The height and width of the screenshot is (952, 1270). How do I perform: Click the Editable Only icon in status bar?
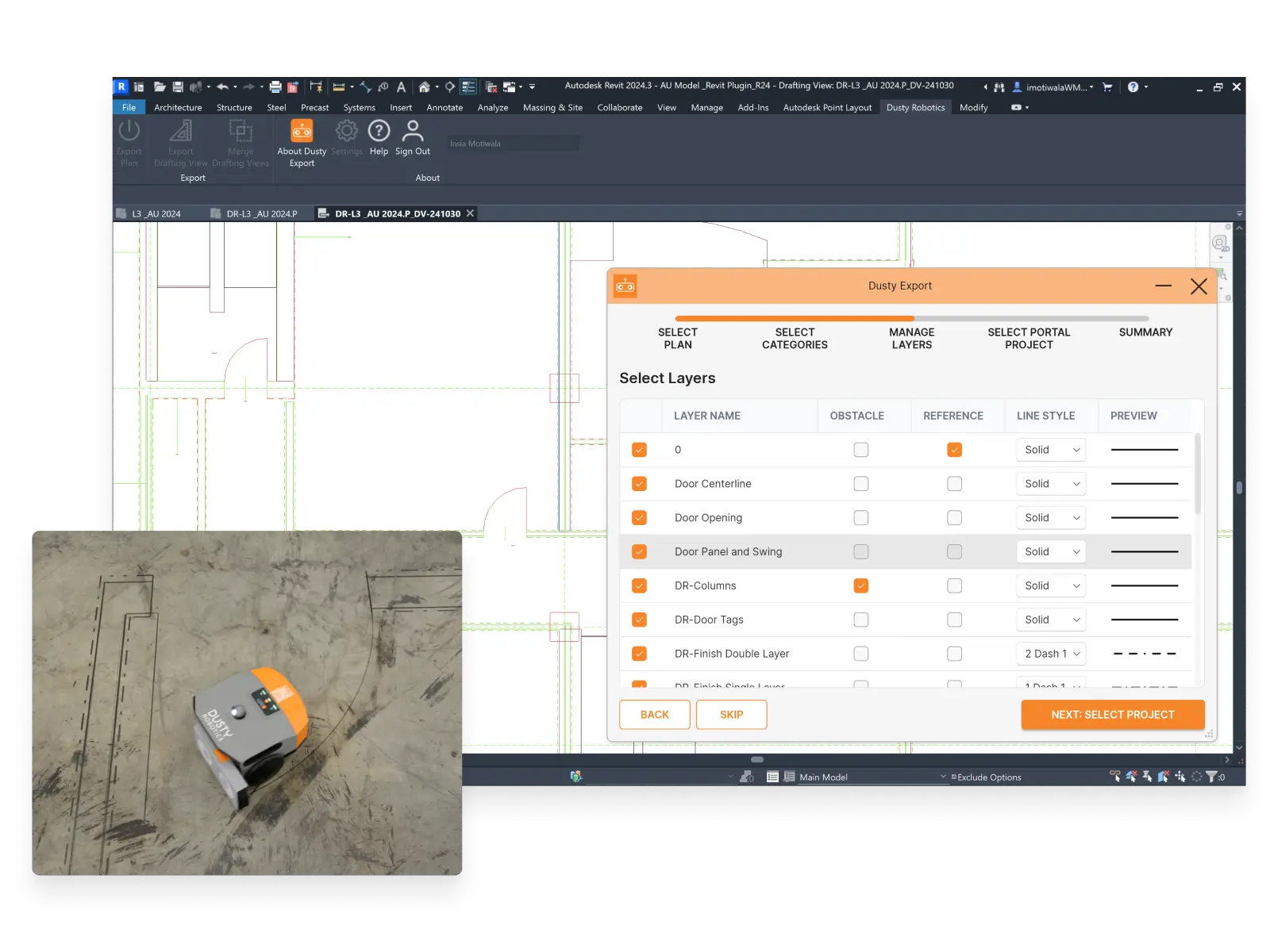(x=746, y=777)
